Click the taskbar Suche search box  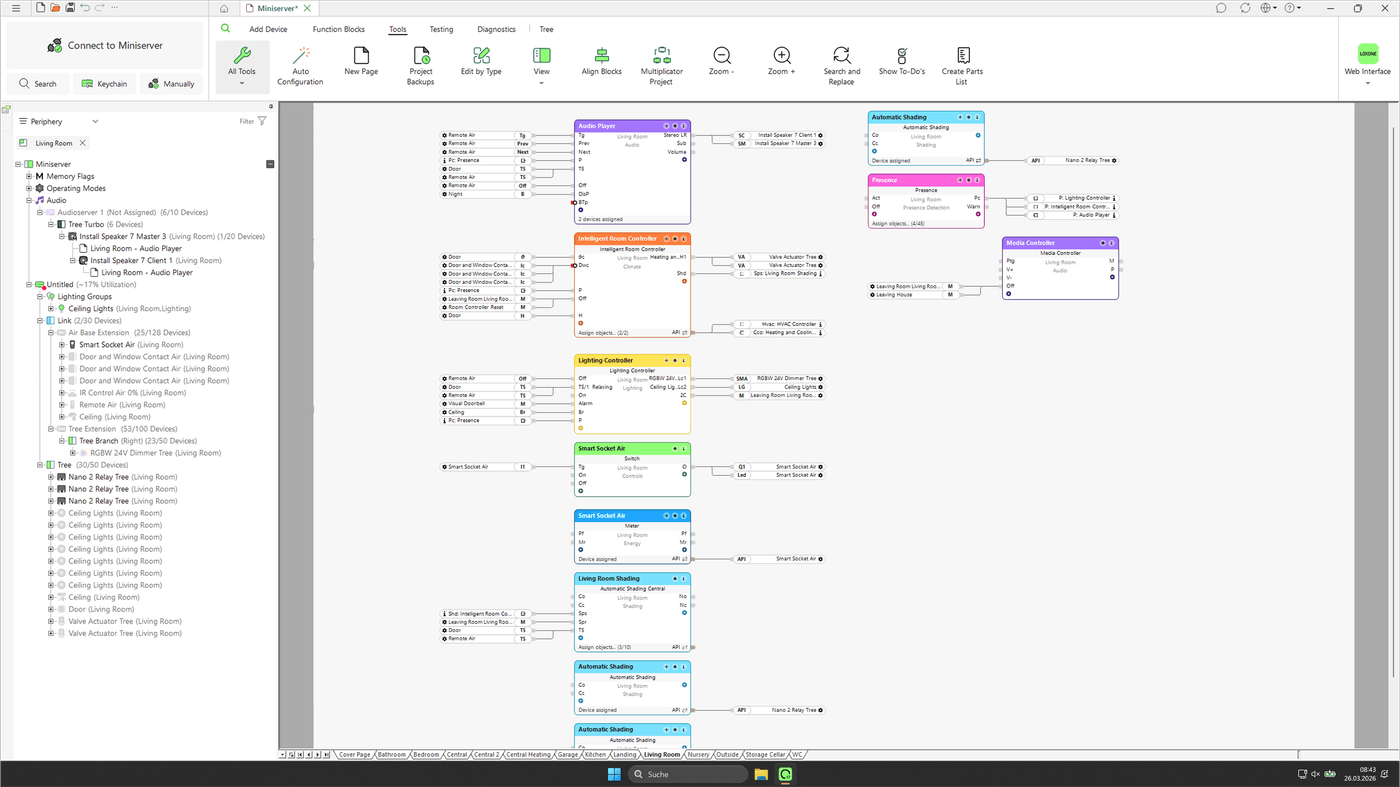coord(690,774)
